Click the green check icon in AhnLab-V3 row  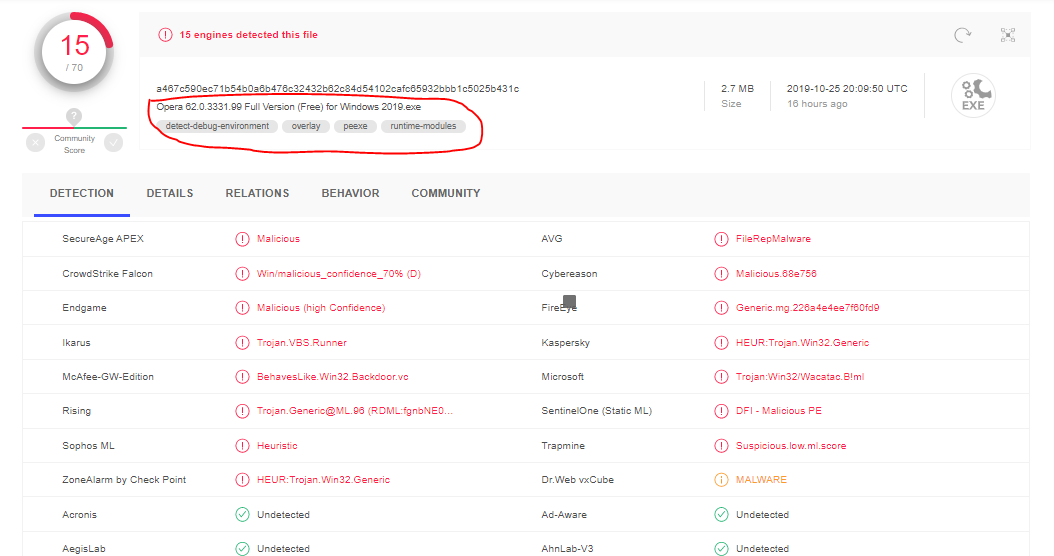coord(721,549)
